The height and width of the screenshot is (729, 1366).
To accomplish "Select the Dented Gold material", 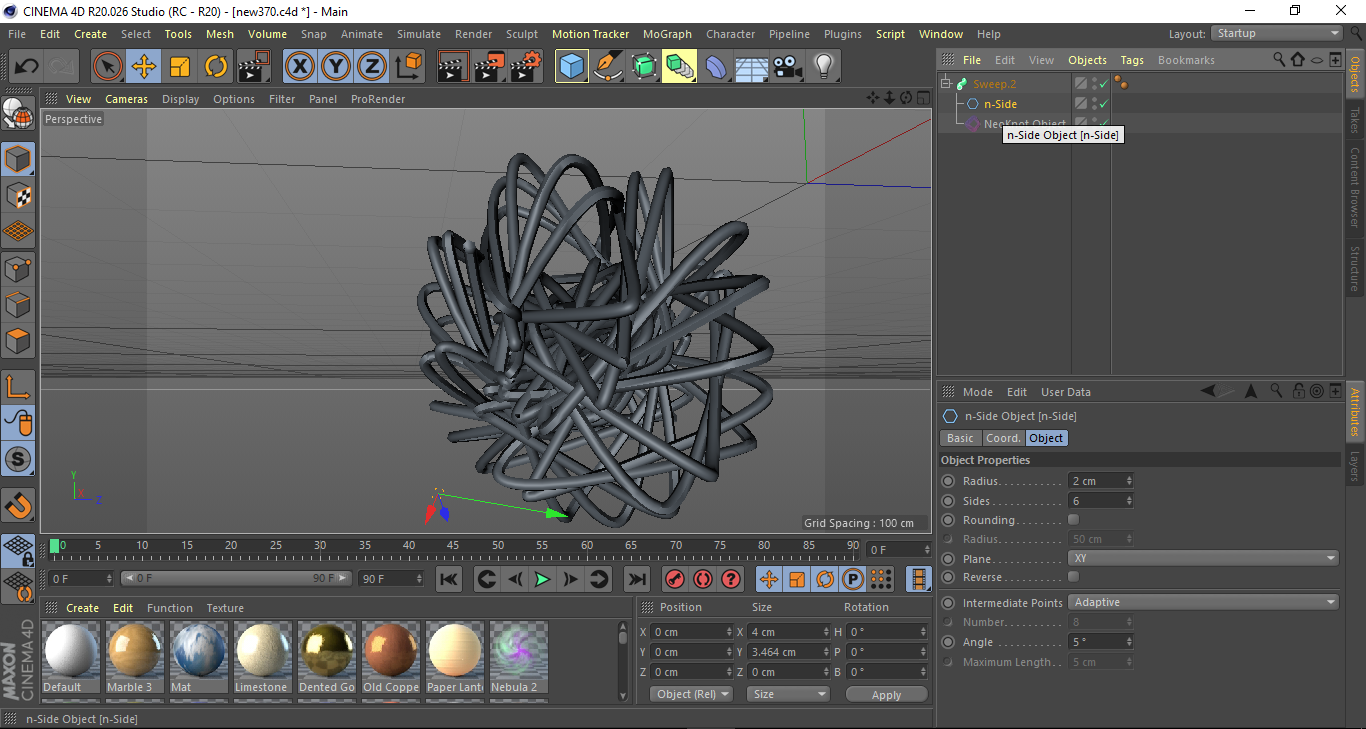I will coord(326,658).
